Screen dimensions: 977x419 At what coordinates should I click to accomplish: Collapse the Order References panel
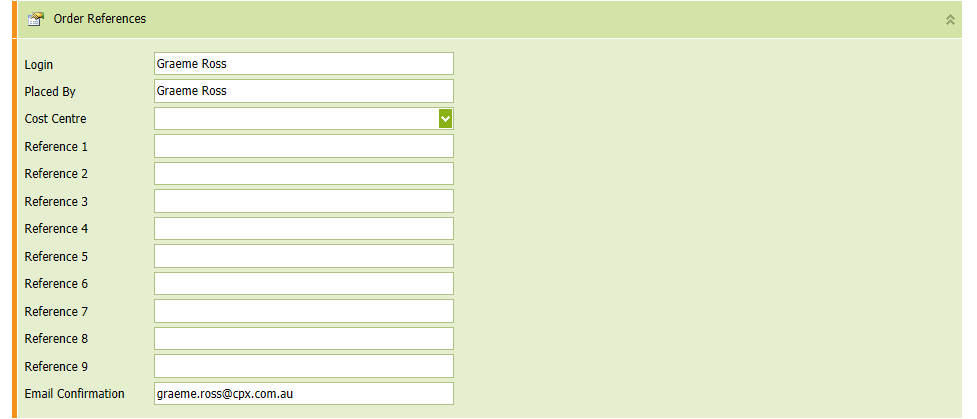950,19
